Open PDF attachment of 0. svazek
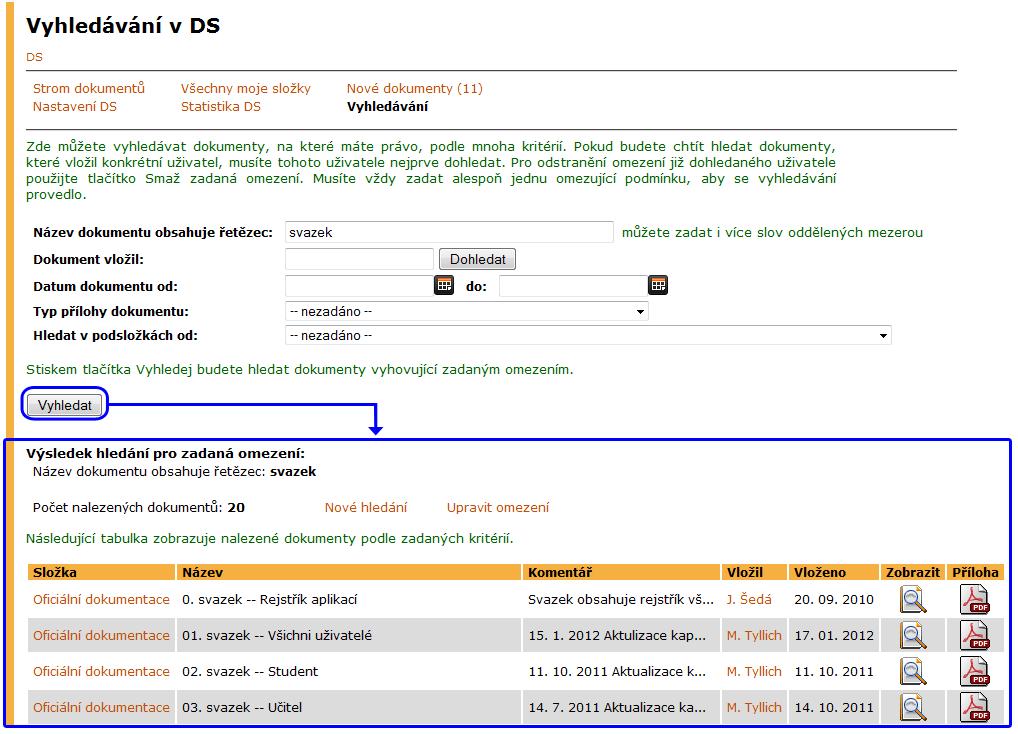Viewport: 1018px width, 734px height. 975,599
